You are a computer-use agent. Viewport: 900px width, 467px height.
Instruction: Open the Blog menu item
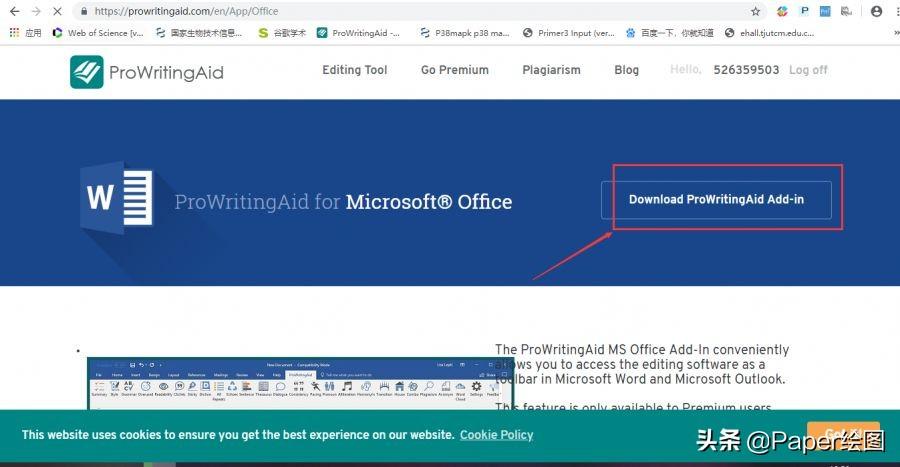pyautogui.click(x=626, y=70)
